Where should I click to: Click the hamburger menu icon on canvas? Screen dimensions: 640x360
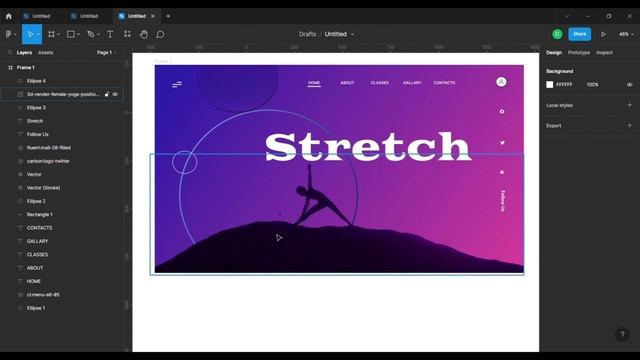(177, 84)
